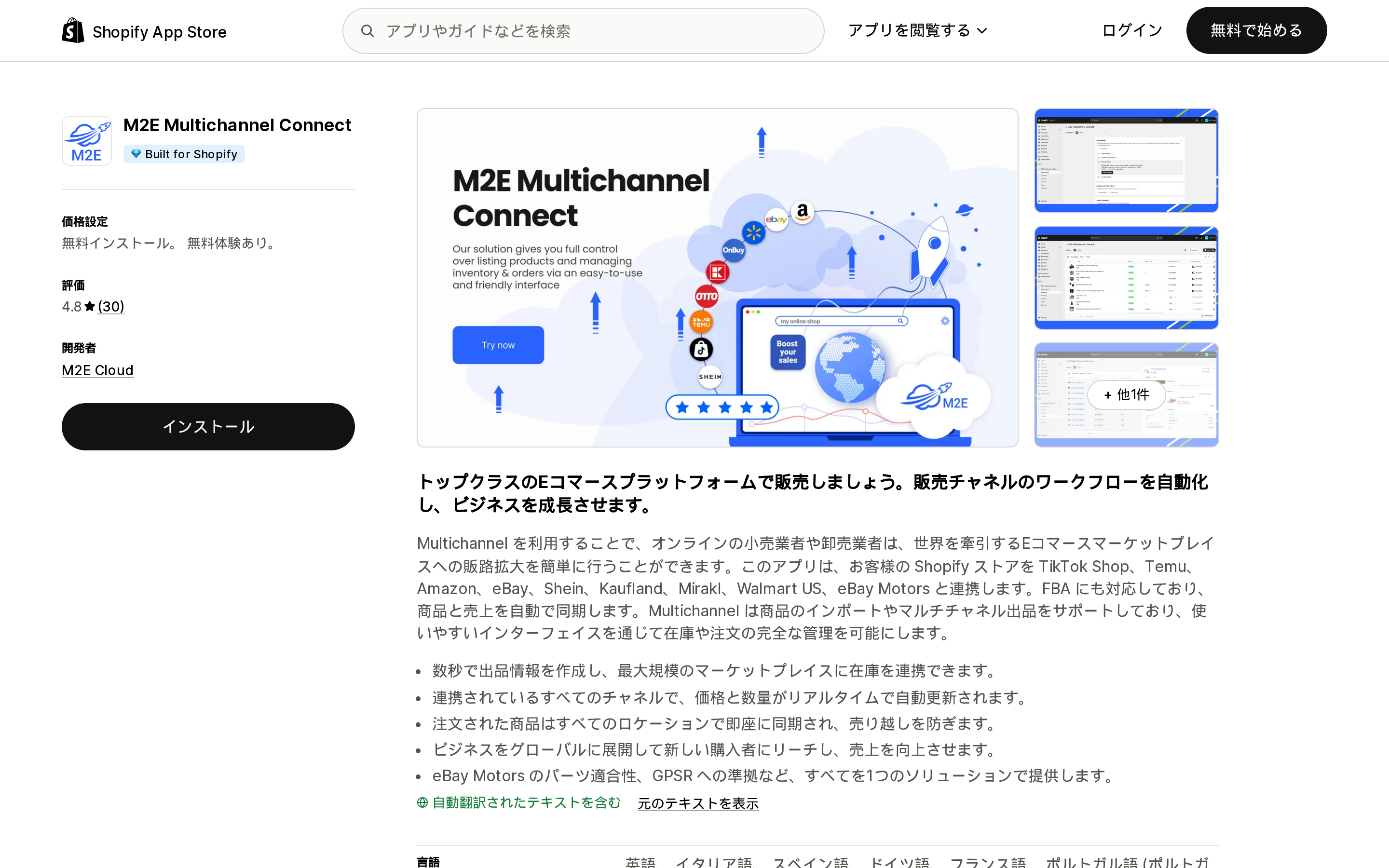This screenshot has width=1389, height=868.
Task: Click the search magnifier icon
Action: point(368,31)
